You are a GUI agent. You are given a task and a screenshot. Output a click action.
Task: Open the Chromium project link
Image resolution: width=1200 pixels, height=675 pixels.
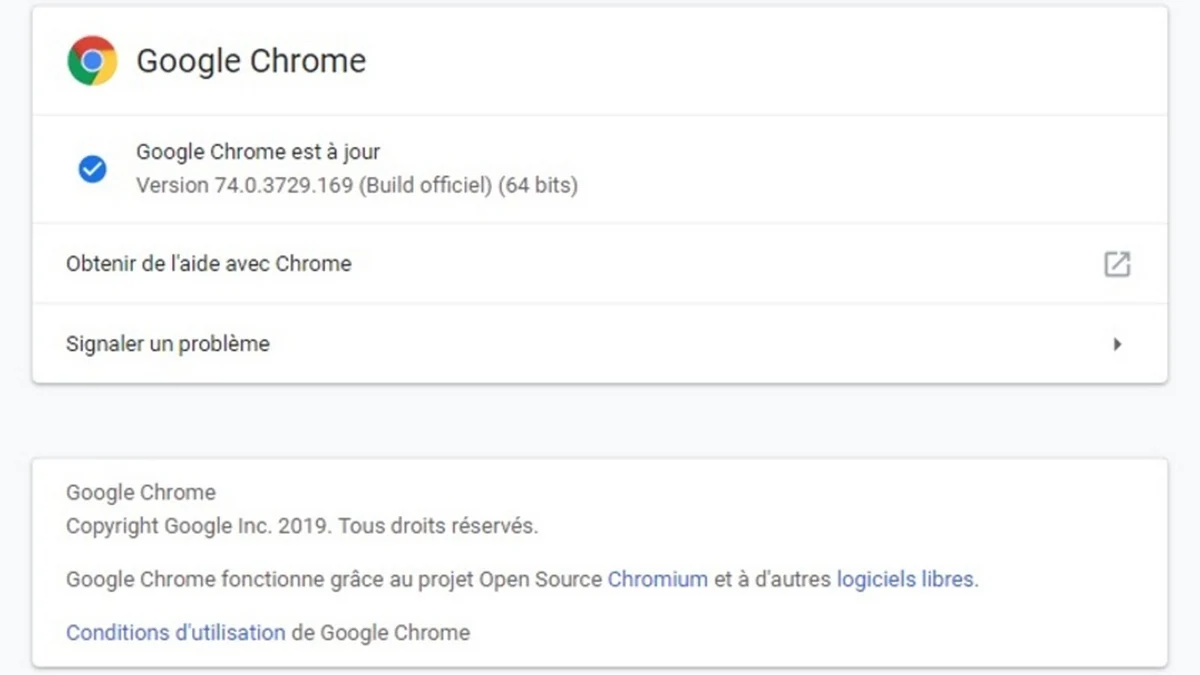(657, 579)
